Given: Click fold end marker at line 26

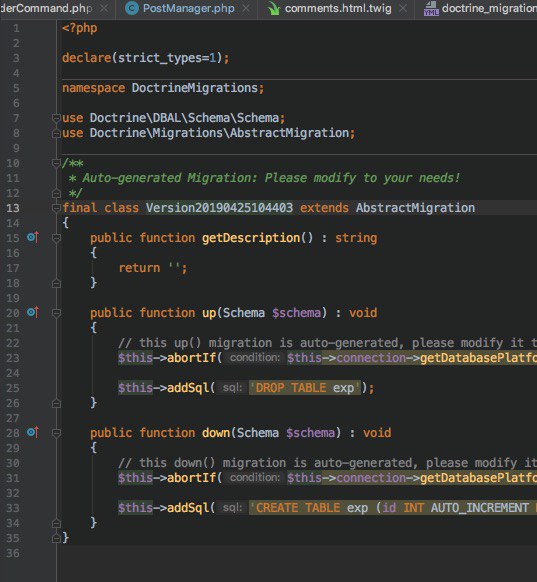Looking at the screenshot, I should point(56,403).
